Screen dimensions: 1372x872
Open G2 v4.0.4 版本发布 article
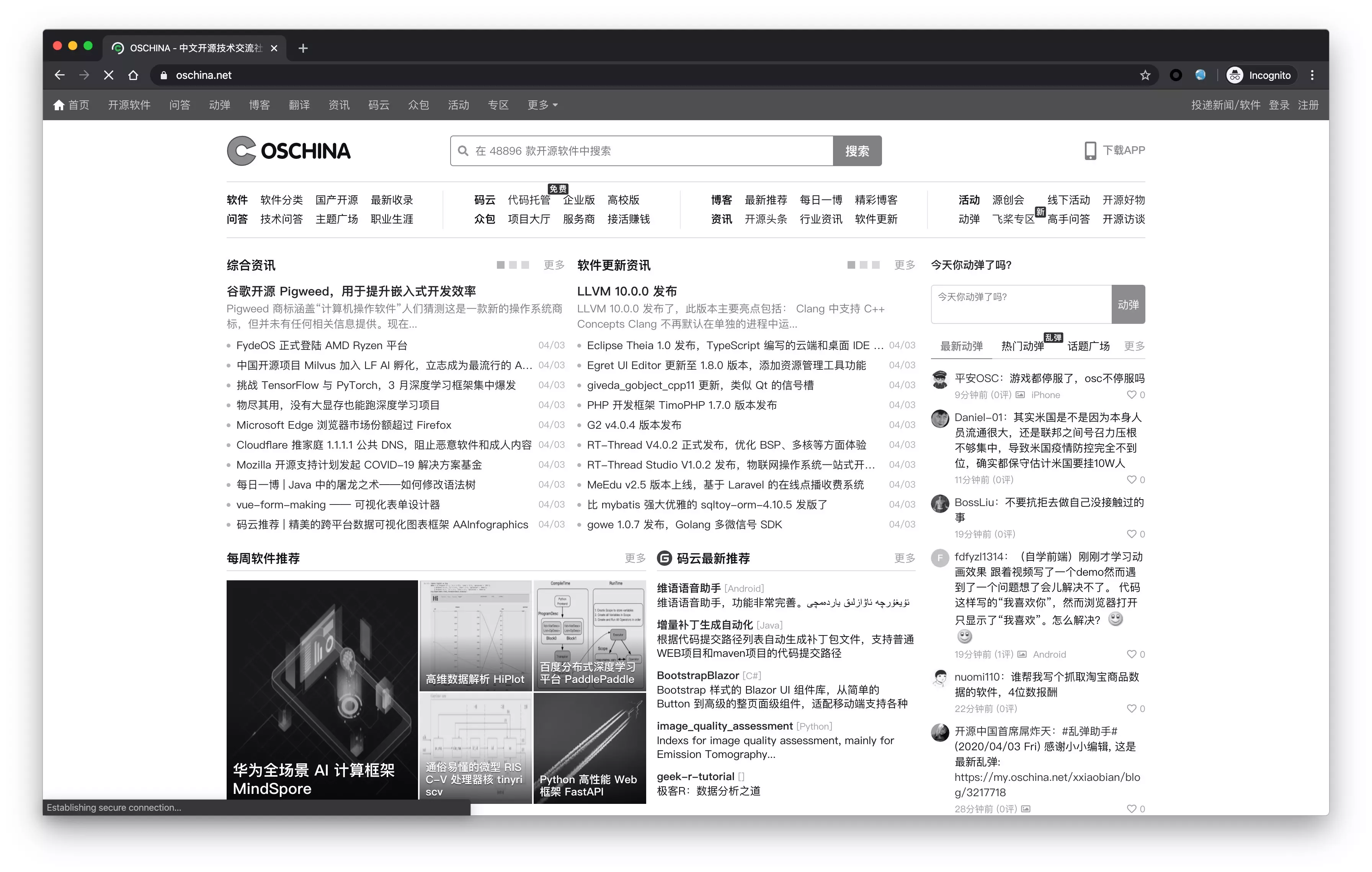634,425
